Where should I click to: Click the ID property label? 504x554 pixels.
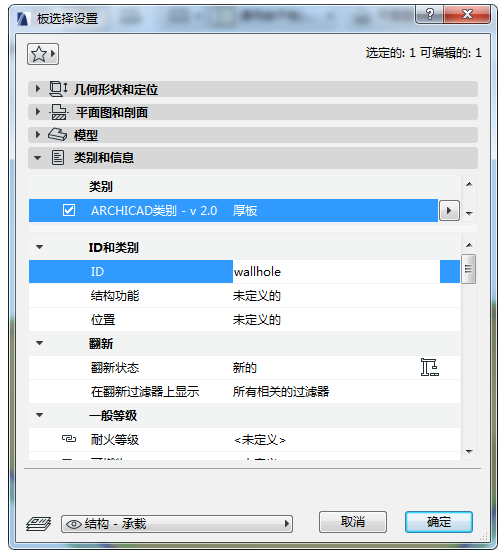pos(97,272)
